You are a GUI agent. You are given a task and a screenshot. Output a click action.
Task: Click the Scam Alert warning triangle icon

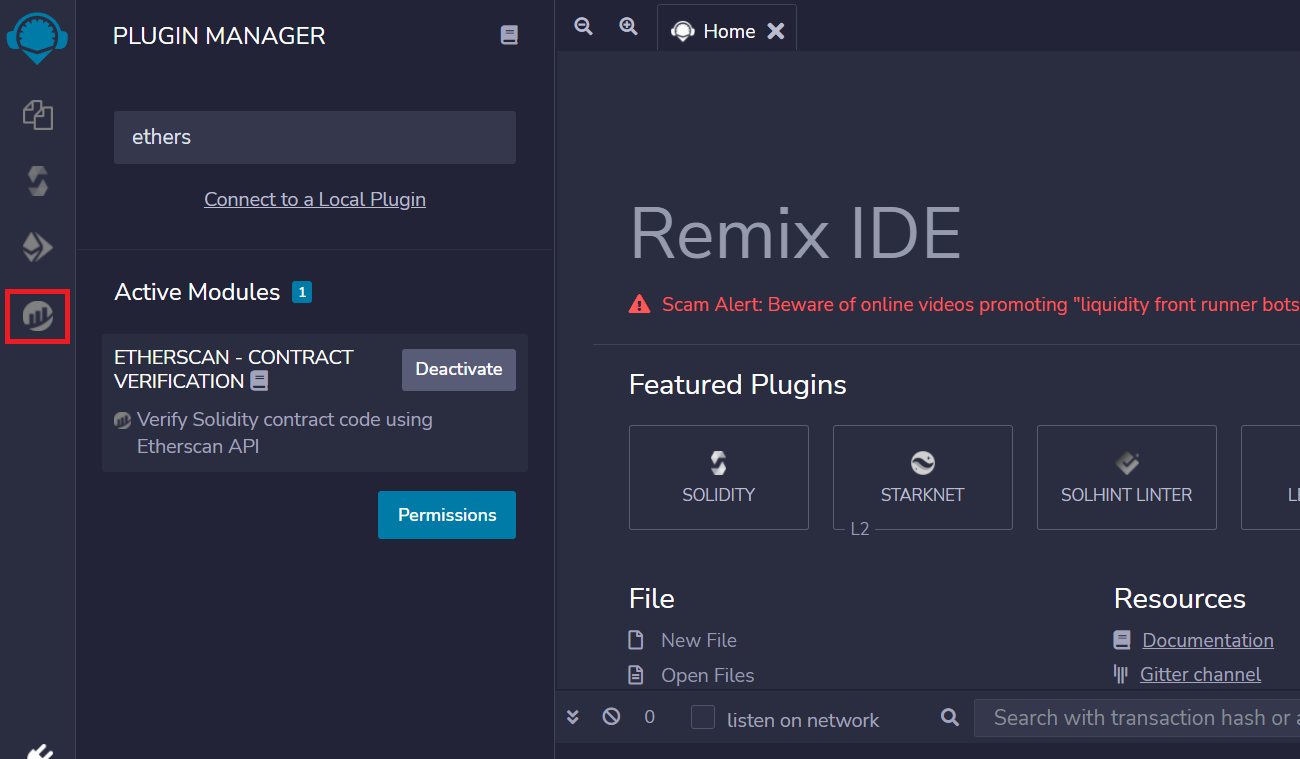click(x=639, y=304)
